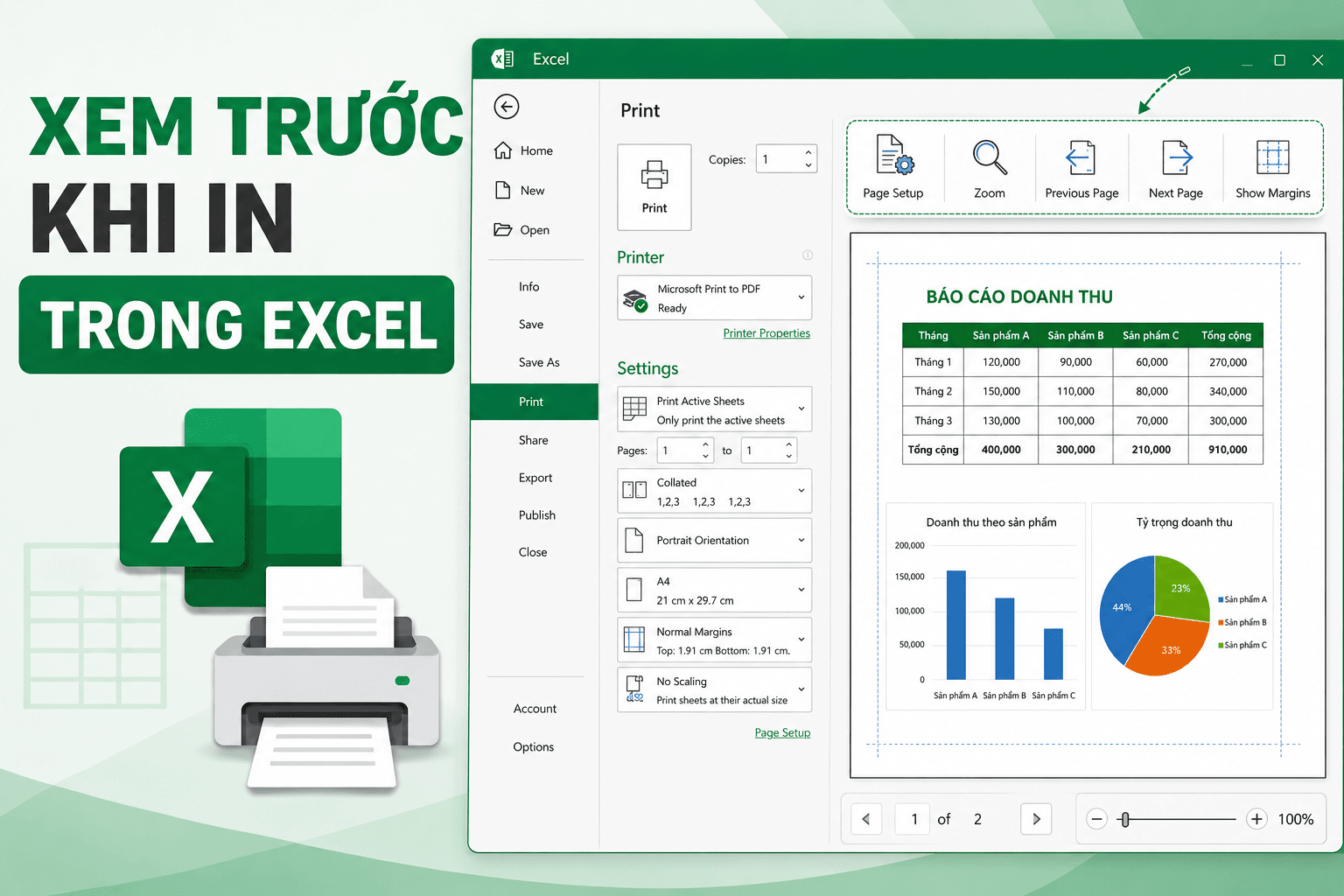Image resolution: width=1344 pixels, height=896 pixels.
Task: Click the Next Page icon
Action: pos(1177,157)
